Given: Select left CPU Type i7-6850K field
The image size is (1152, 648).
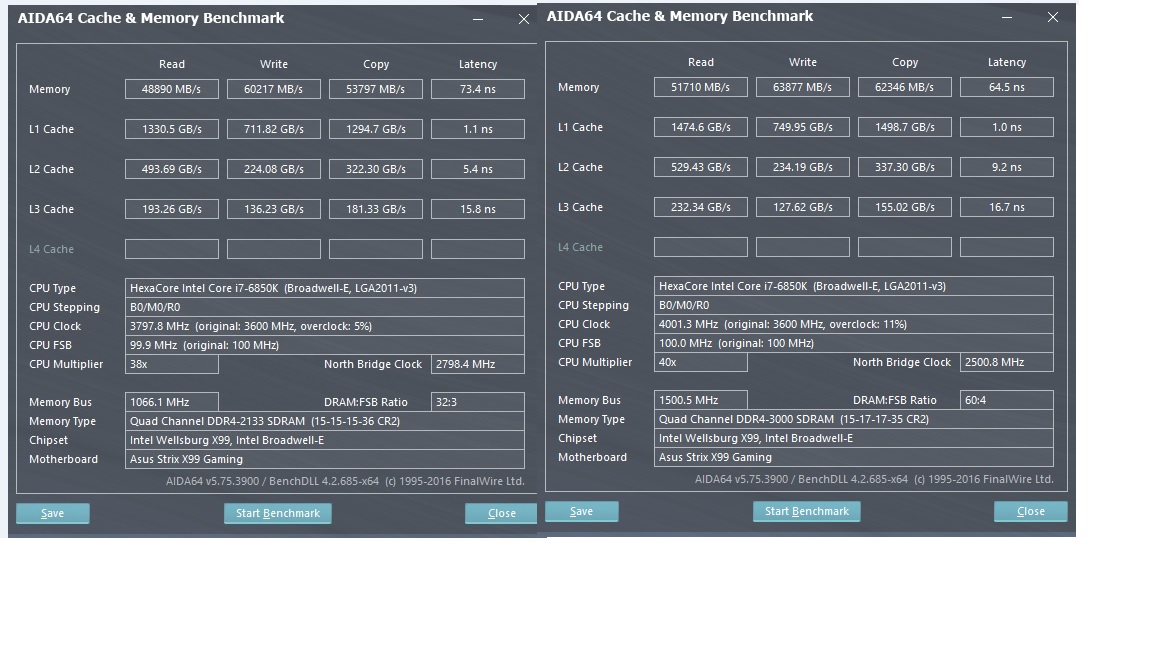Looking at the screenshot, I should click(x=325, y=288).
